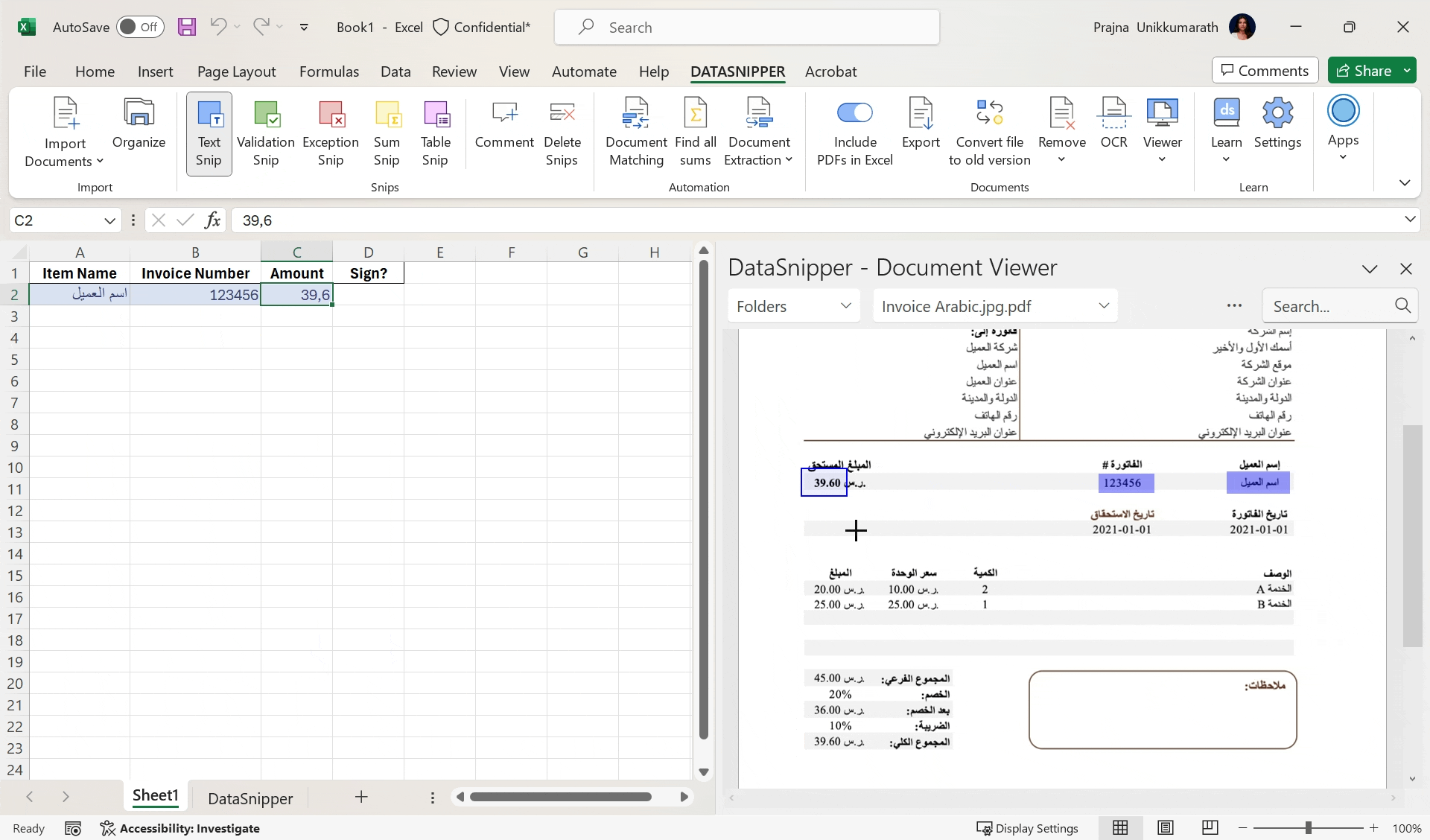
Task: Add a Comment snip
Action: point(504,124)
